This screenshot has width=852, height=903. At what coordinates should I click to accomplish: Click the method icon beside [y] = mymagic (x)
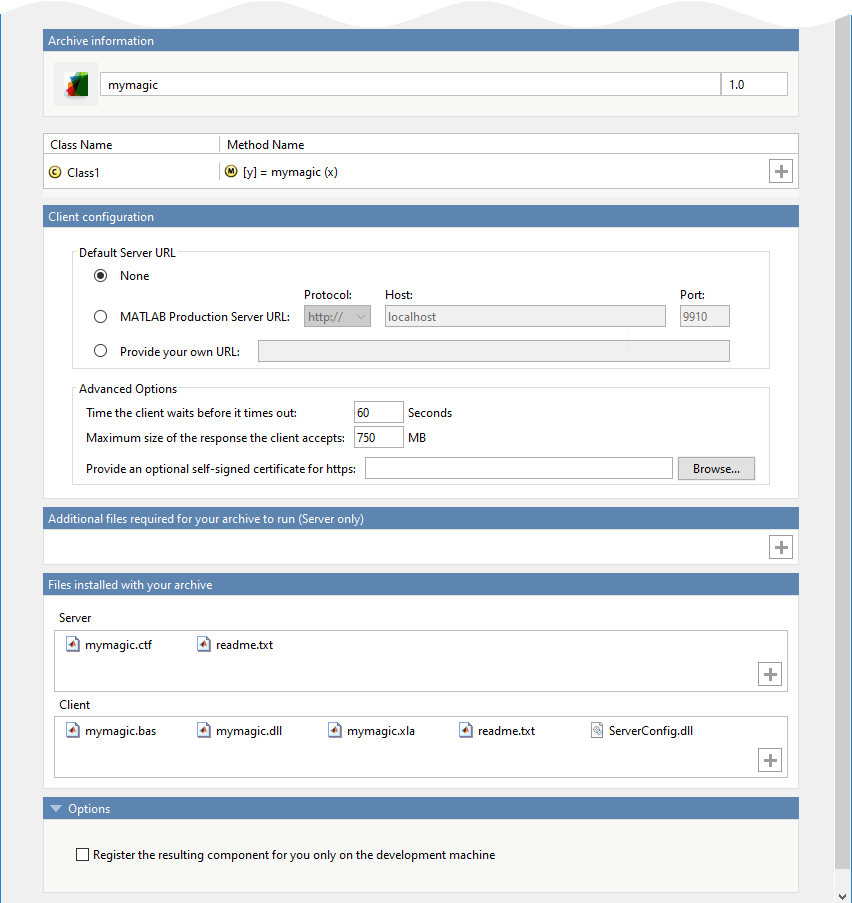231,171
